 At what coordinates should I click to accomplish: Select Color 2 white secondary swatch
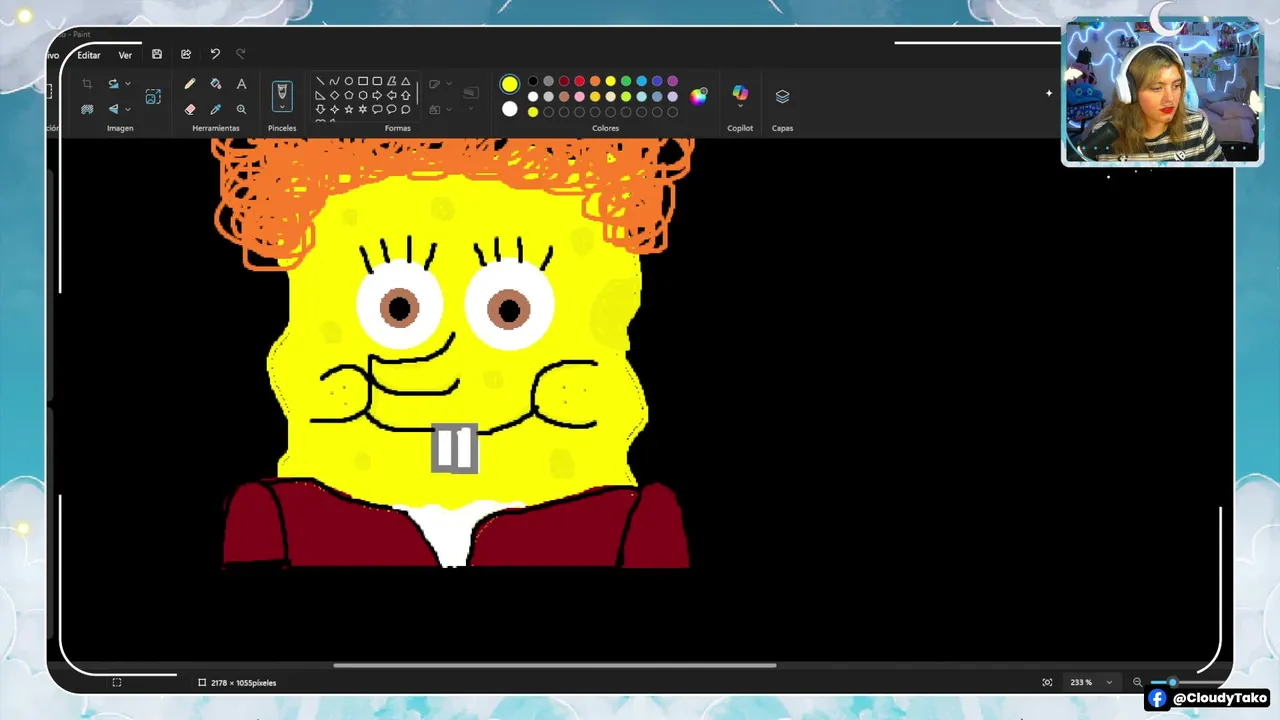click(510, 109)
